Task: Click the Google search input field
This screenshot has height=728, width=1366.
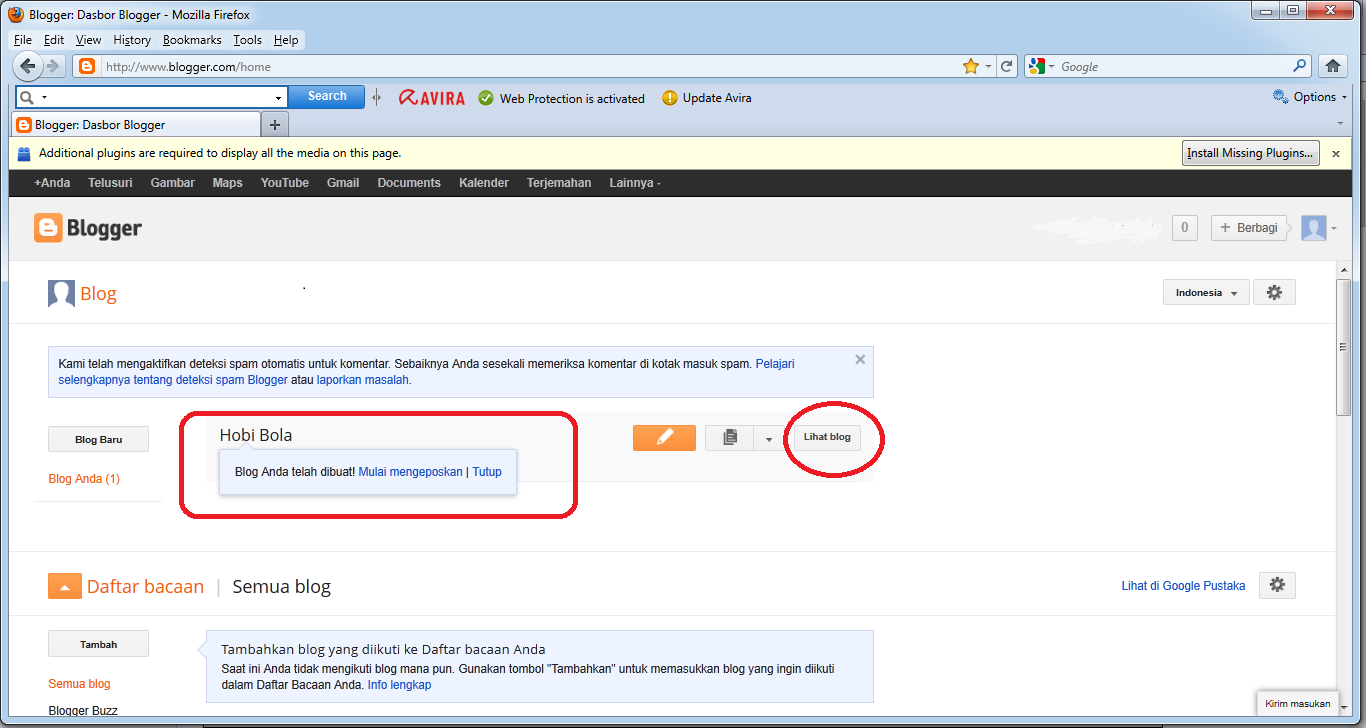Action: tap(1174, 67)
